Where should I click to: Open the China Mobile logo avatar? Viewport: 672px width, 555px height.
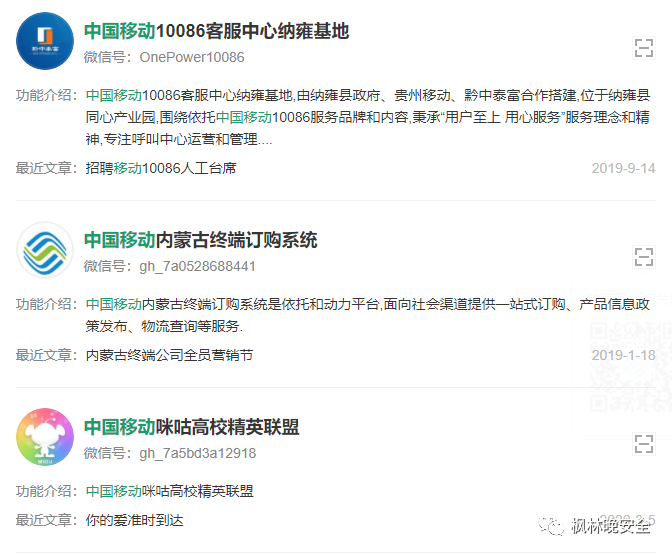coord(45,250)
